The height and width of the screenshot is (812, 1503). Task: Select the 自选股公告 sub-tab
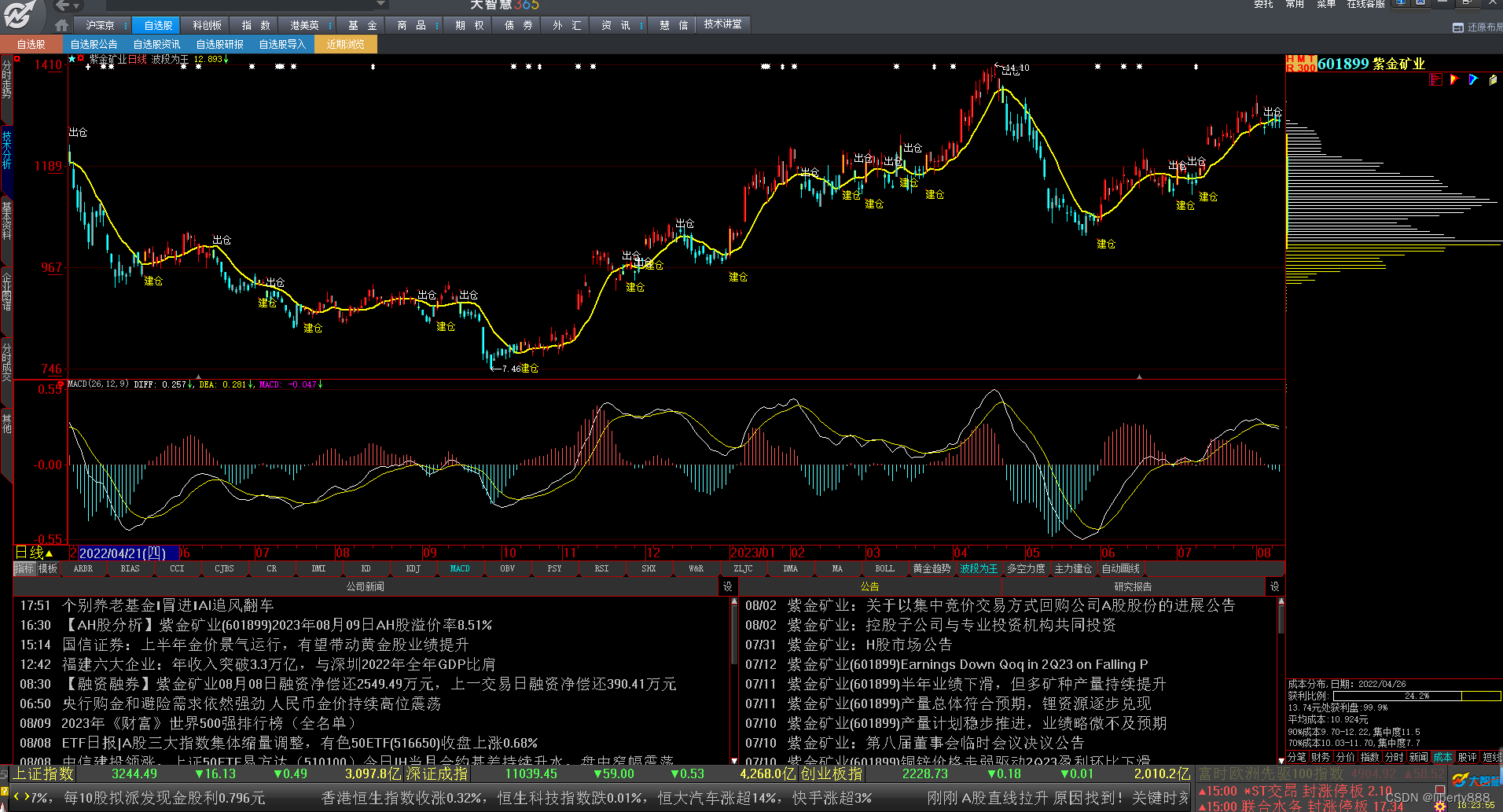coord(94,44)
